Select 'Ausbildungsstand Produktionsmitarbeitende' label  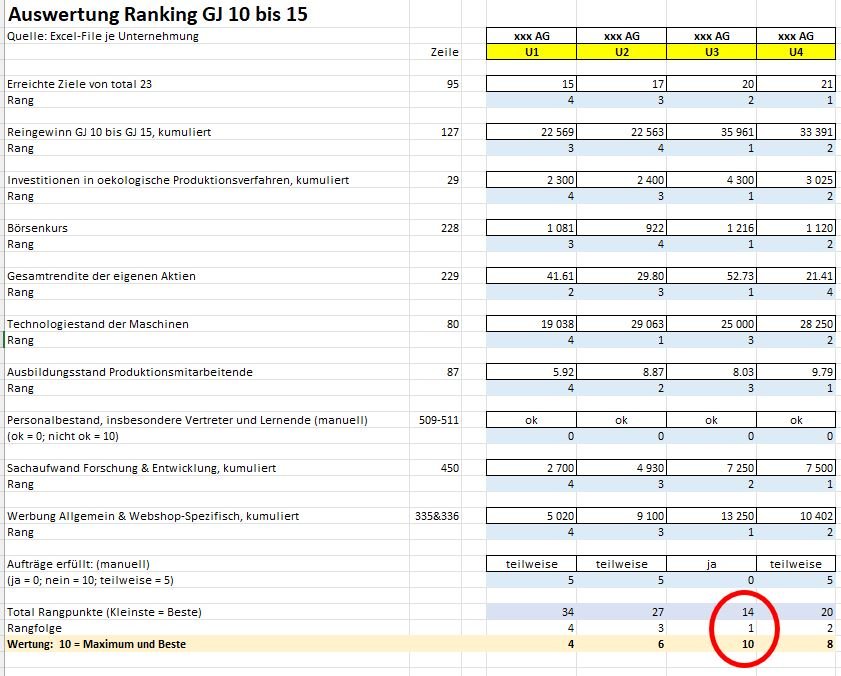tap(129, 372)
